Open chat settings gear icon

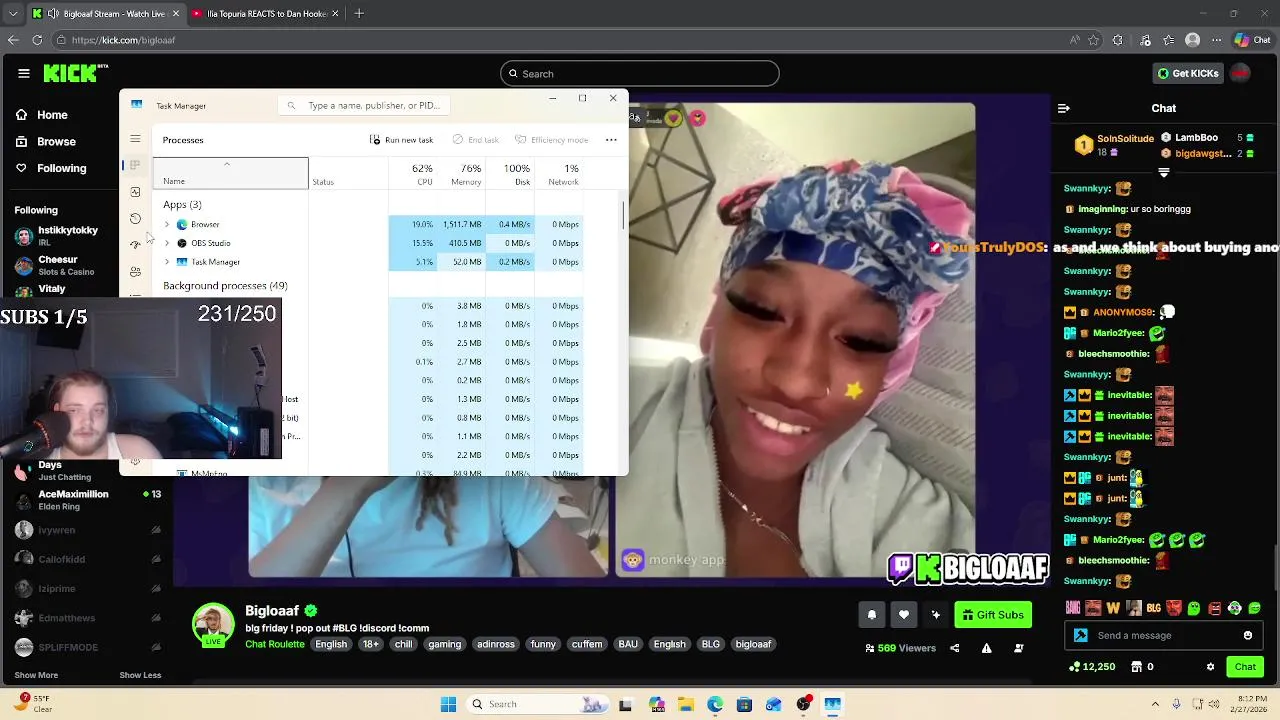point(1210,667)
